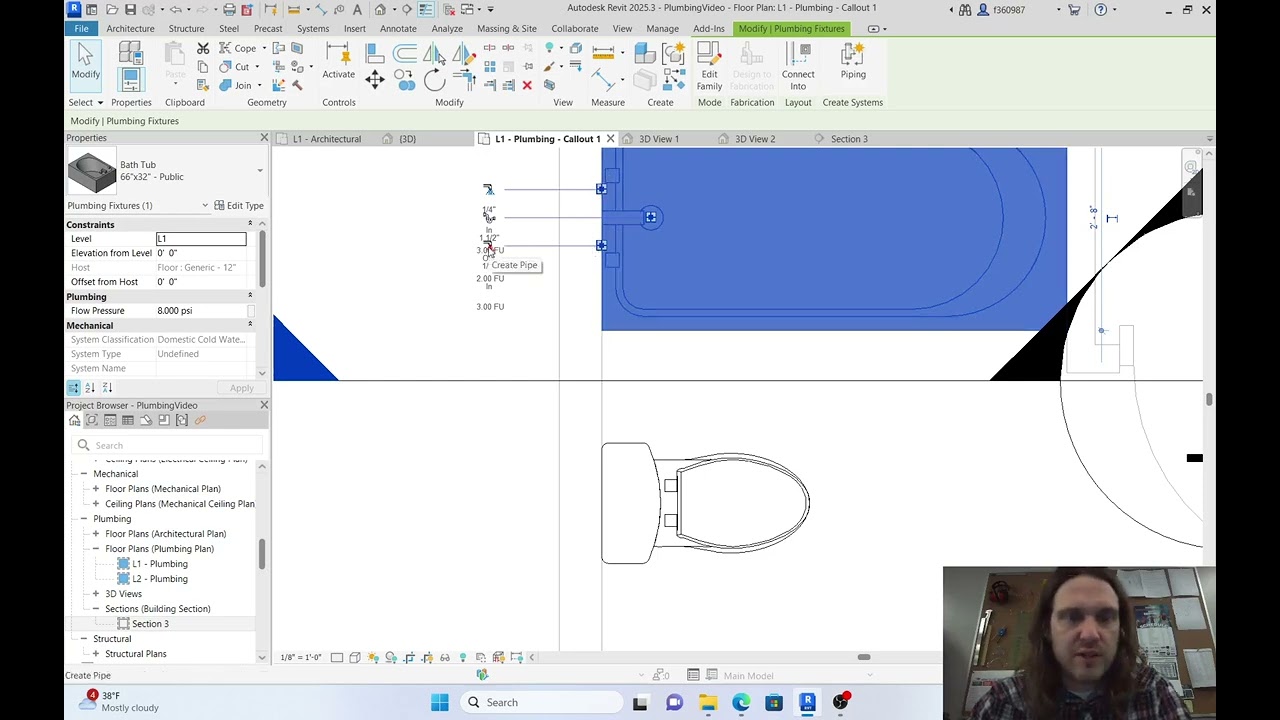
Task: Click the Piping icon
Action: (x=853, y=60)
